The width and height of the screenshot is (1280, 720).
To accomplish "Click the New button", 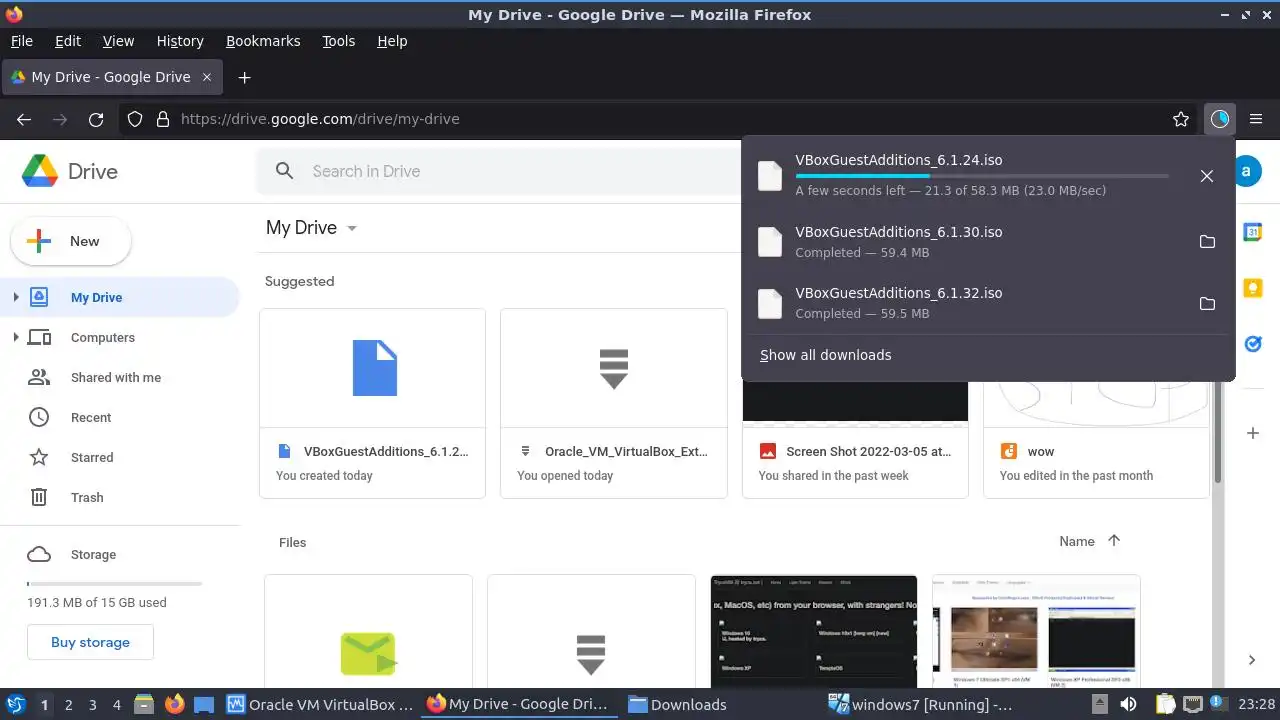I will point(70,241).
